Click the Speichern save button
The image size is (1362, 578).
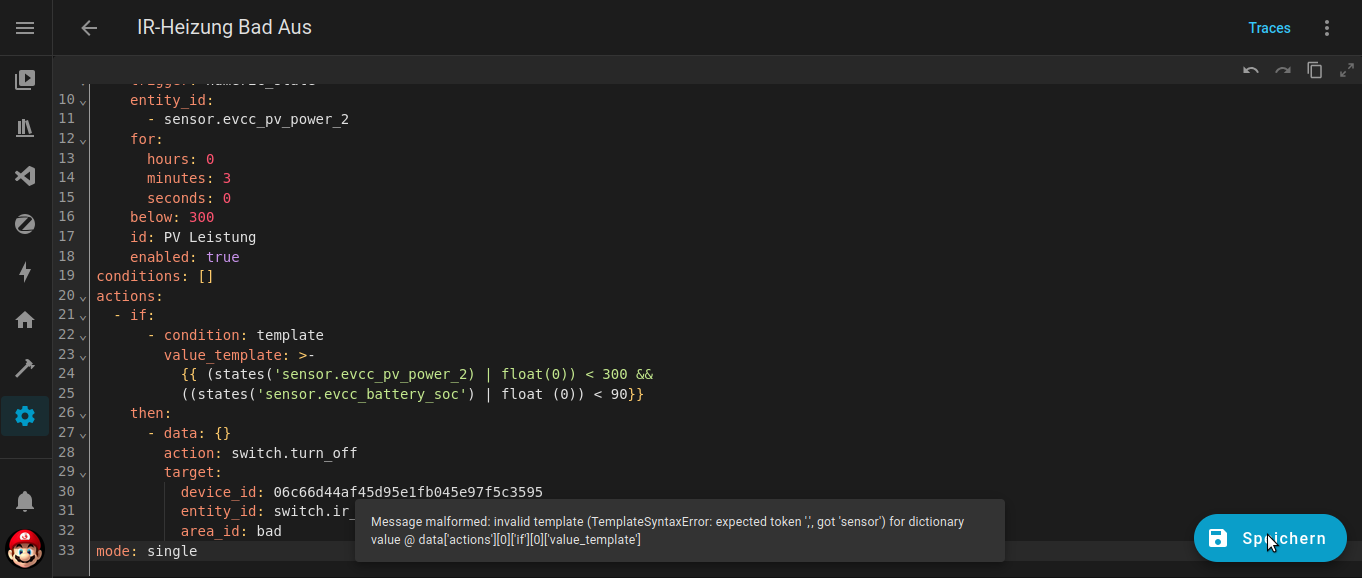(1270, 538)
